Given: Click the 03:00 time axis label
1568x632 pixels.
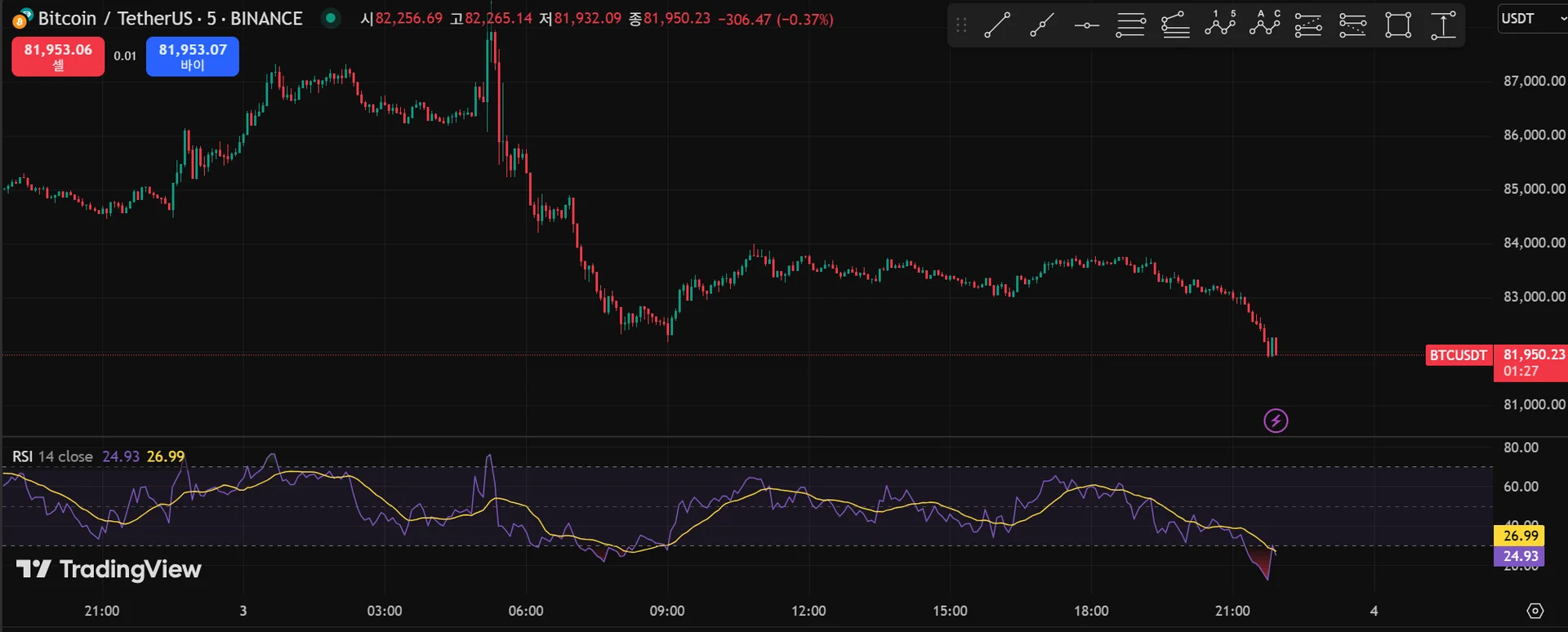Looking at the screenshot, I should [385, 611].
